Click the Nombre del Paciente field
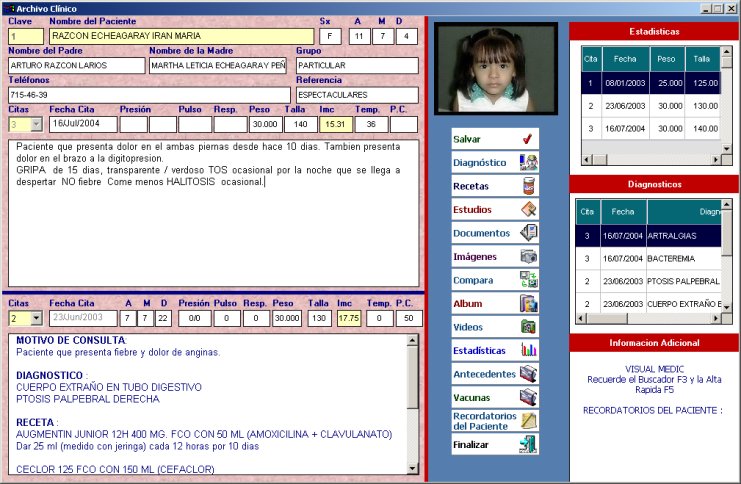The height and width of the screenshot is (484, 741). (x=181, y=36)
